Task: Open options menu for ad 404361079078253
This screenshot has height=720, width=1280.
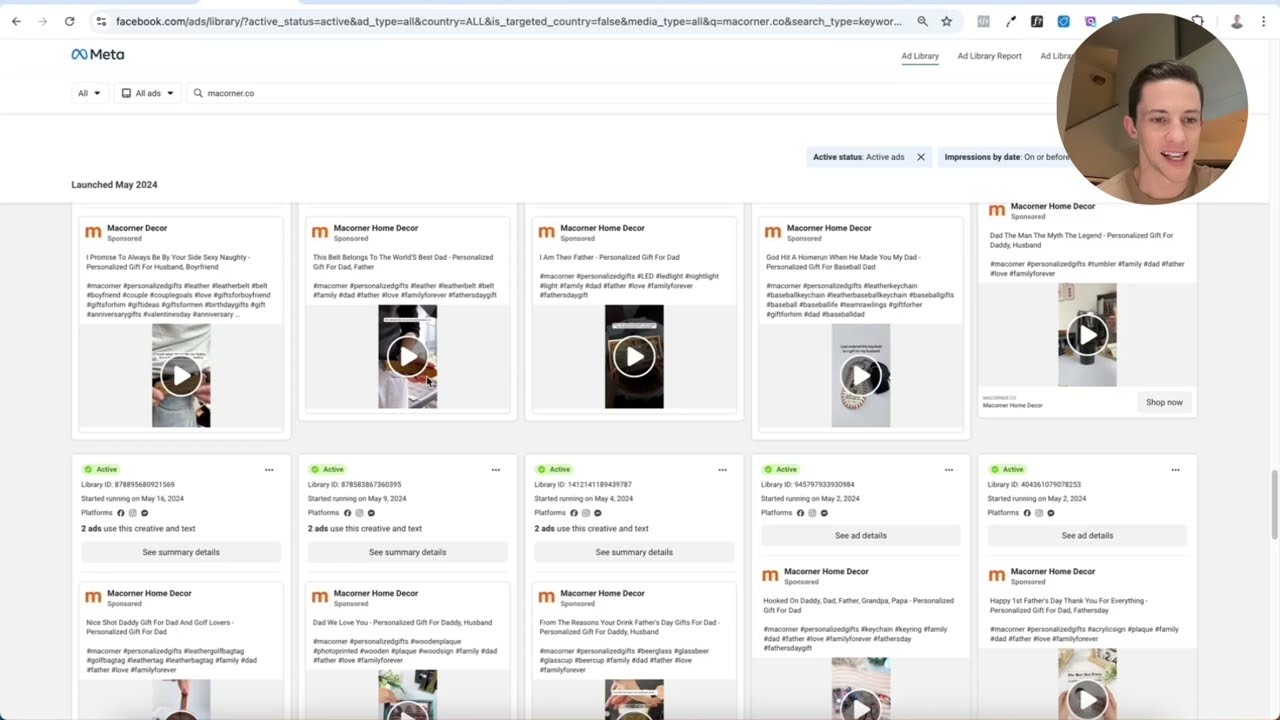Action: point(1175,469)
